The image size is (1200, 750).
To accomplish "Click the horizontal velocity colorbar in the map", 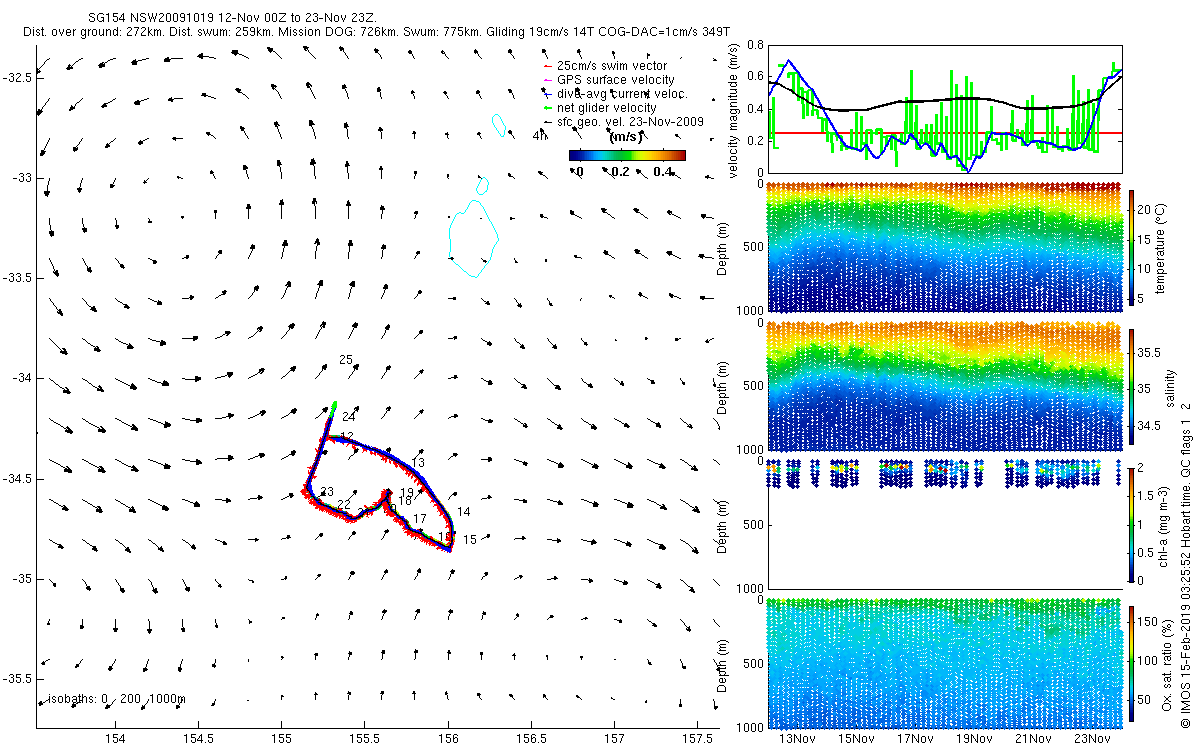I will coord(627,155).
